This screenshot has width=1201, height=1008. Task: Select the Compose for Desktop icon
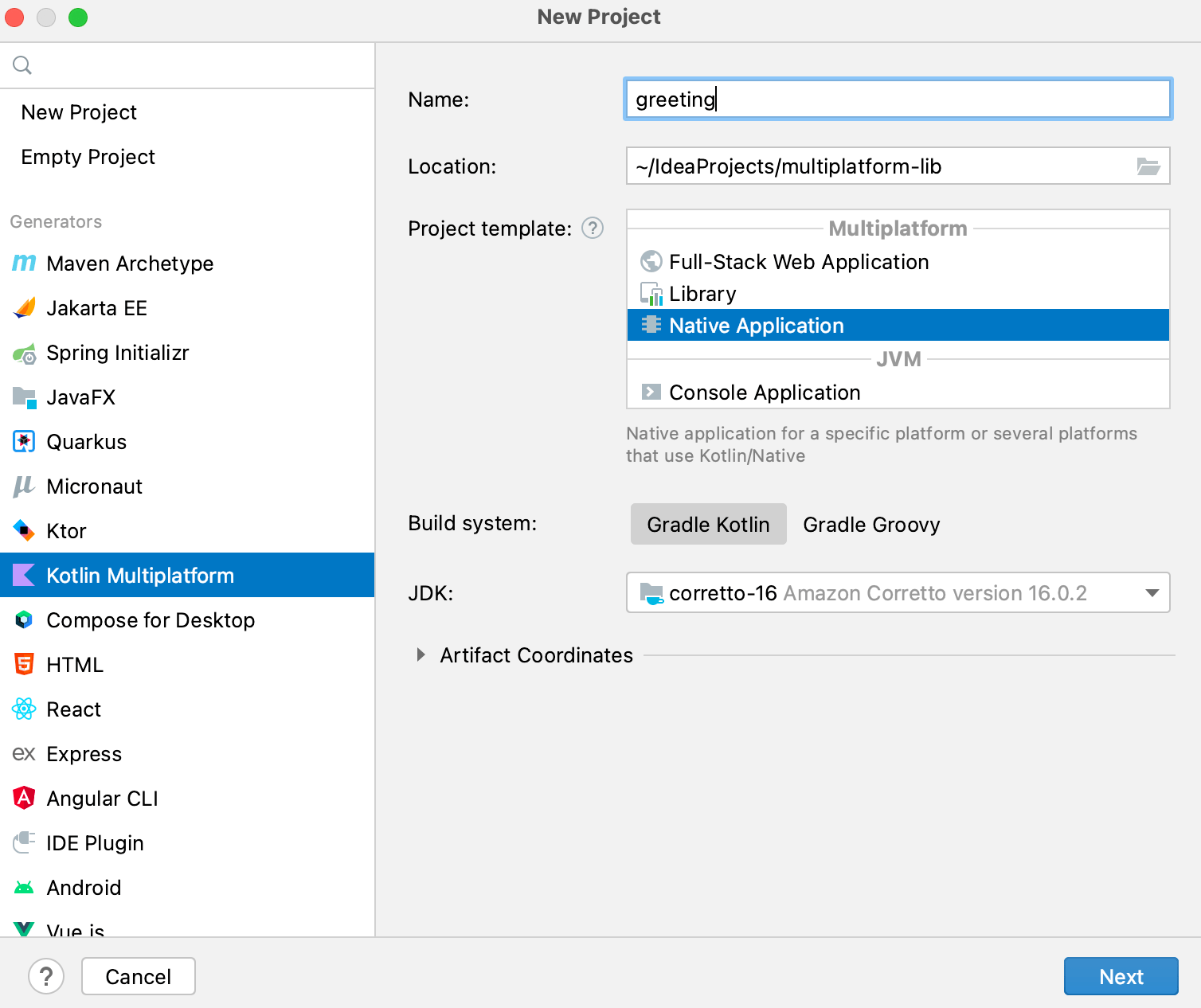point(24,620)
